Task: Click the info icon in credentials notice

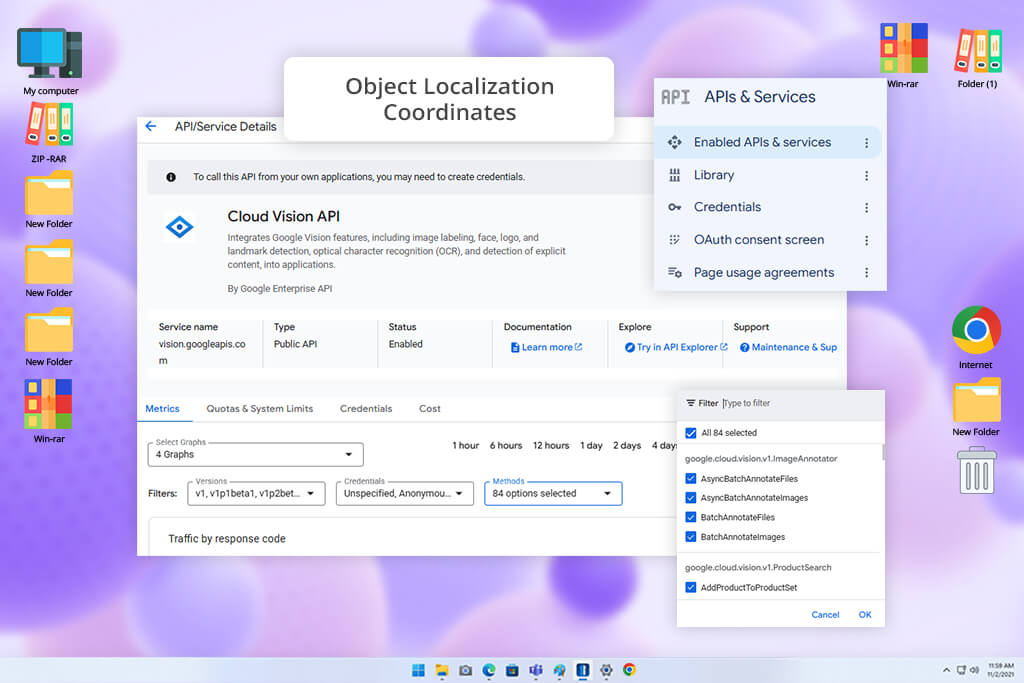Action: (x=171, y=177)
